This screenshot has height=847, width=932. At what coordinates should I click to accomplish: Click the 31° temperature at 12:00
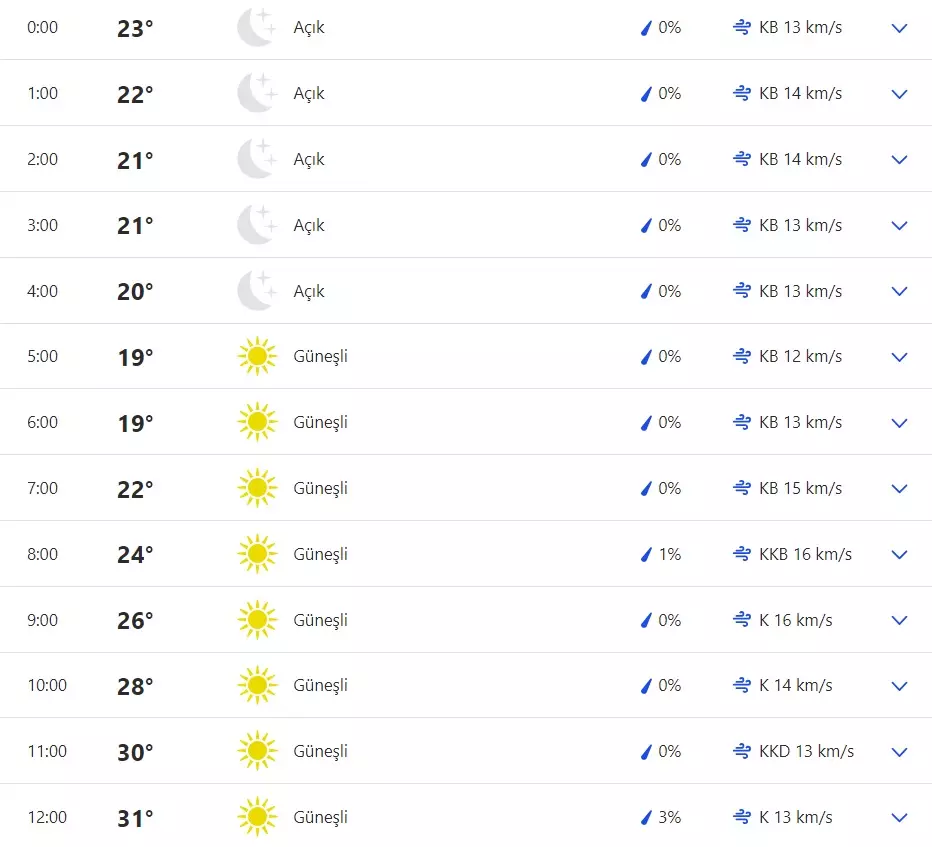(135, 818)
